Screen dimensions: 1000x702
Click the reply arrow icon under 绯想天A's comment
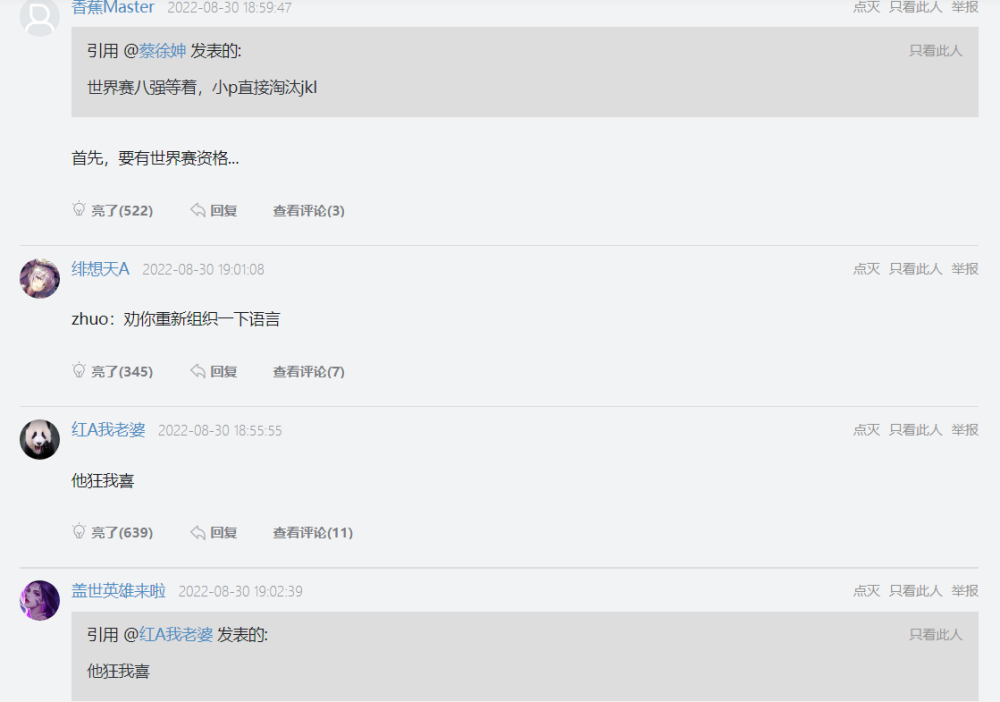point(199,371)
